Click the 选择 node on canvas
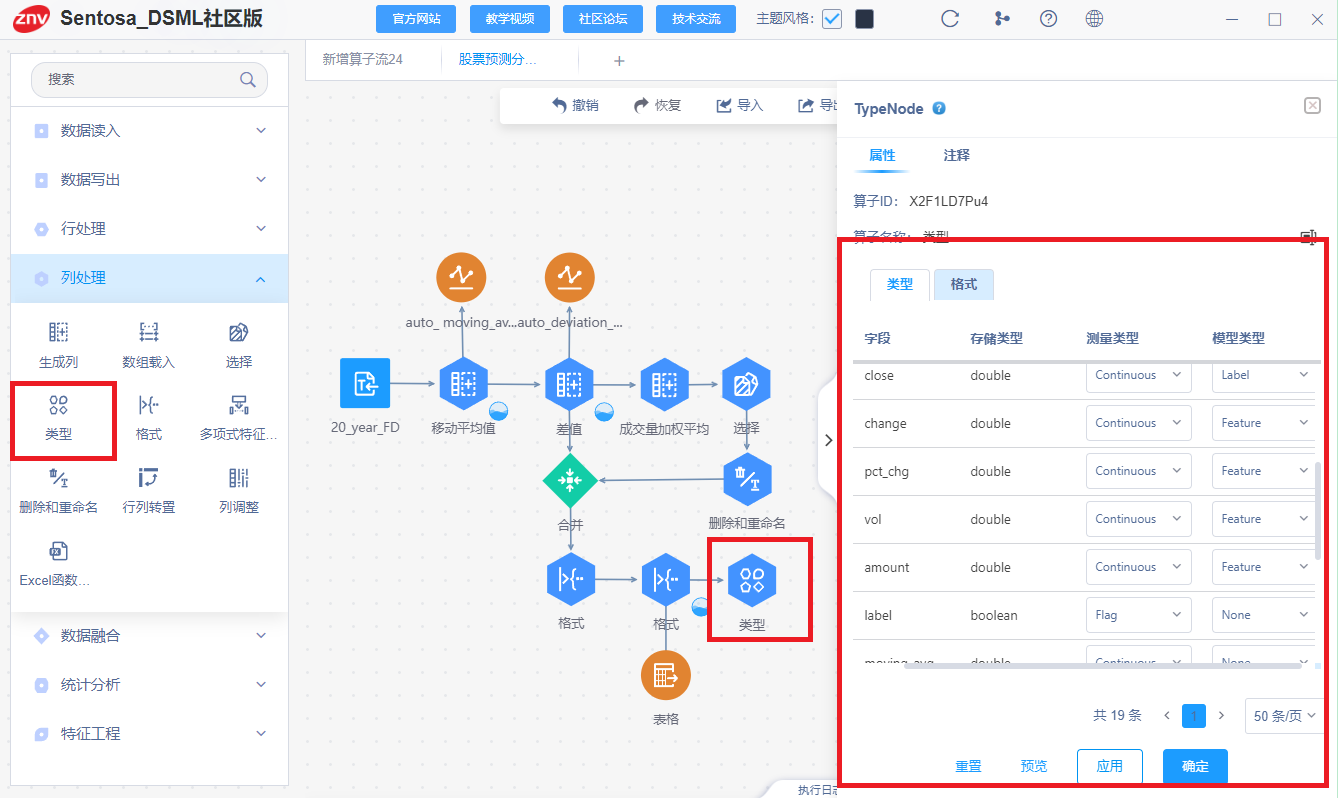1338x798 pixels. tap(746, 383)
